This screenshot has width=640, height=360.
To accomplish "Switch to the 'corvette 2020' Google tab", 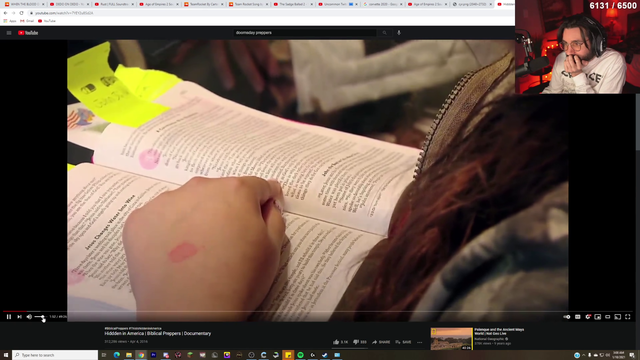I will pos(382,4).
